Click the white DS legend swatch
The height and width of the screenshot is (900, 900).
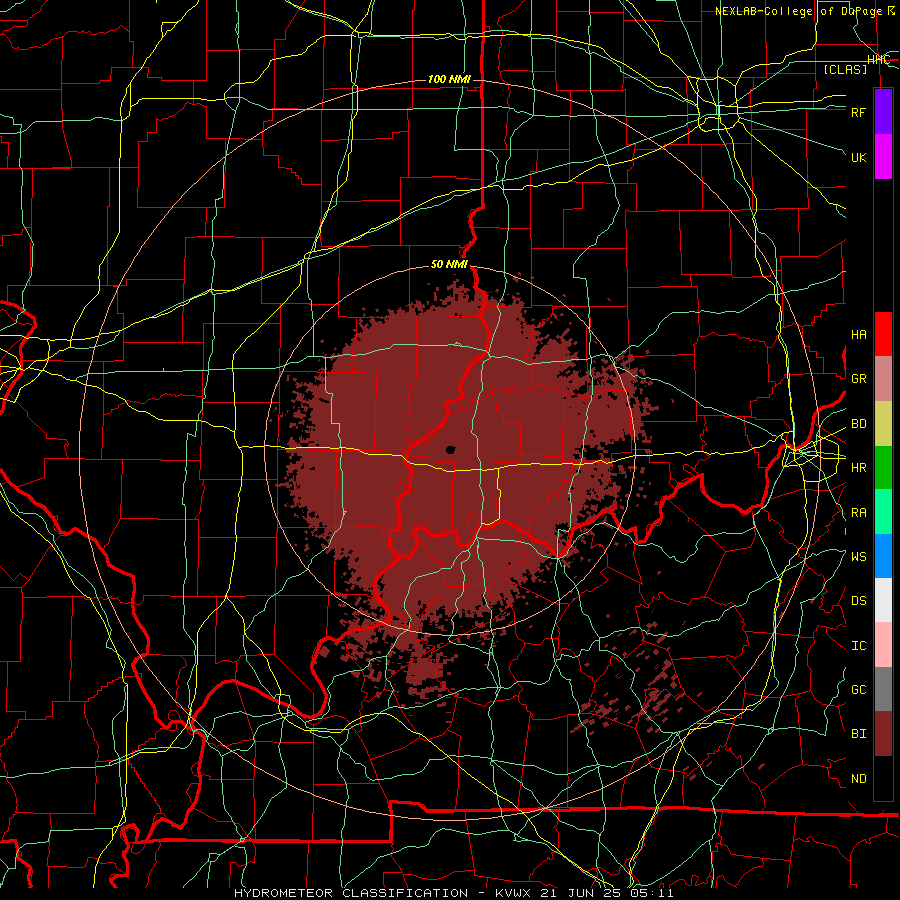tap(883, 600)
